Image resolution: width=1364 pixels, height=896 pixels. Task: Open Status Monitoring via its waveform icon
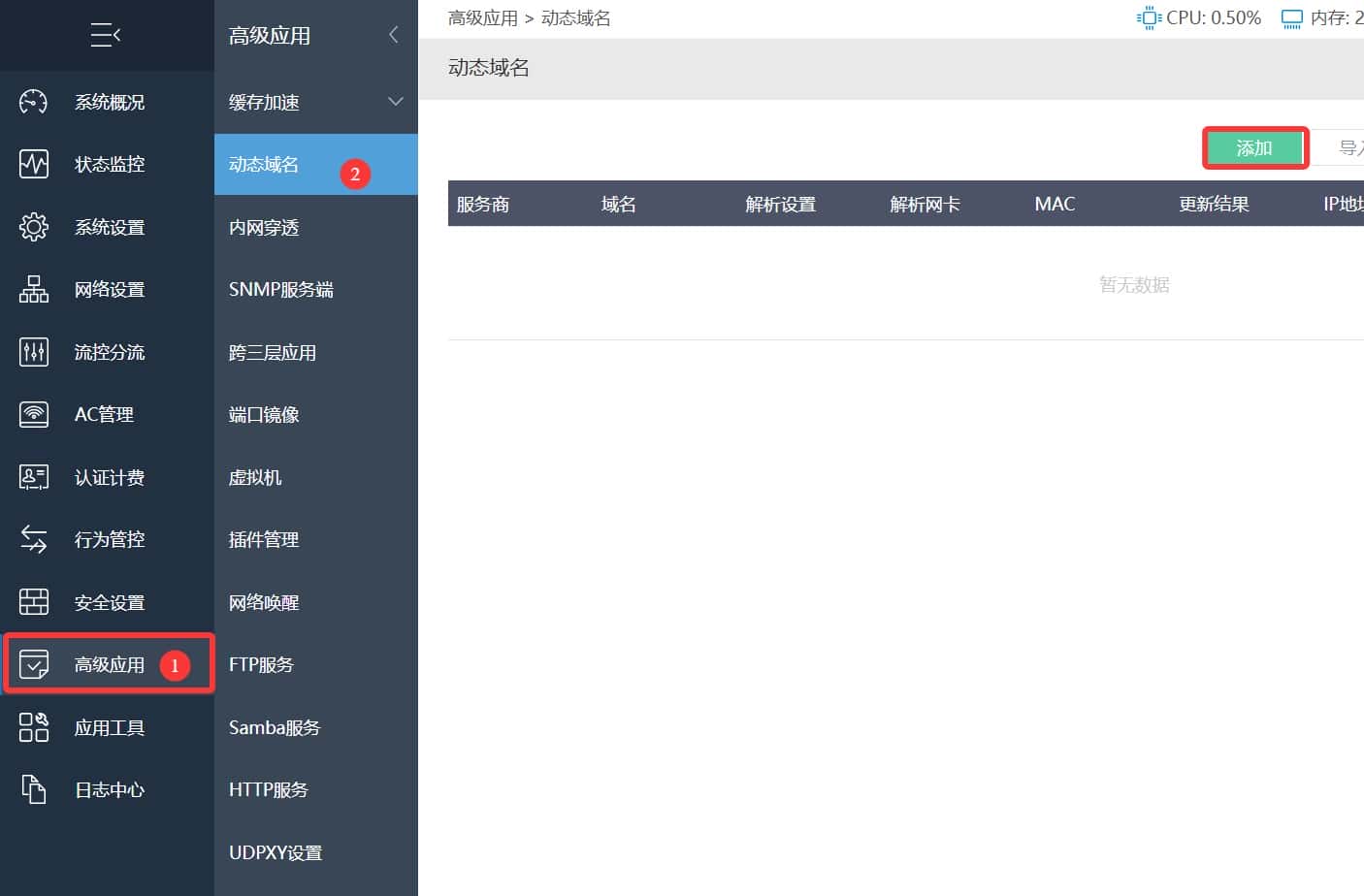pyautogui.click(x=33, y=164)
